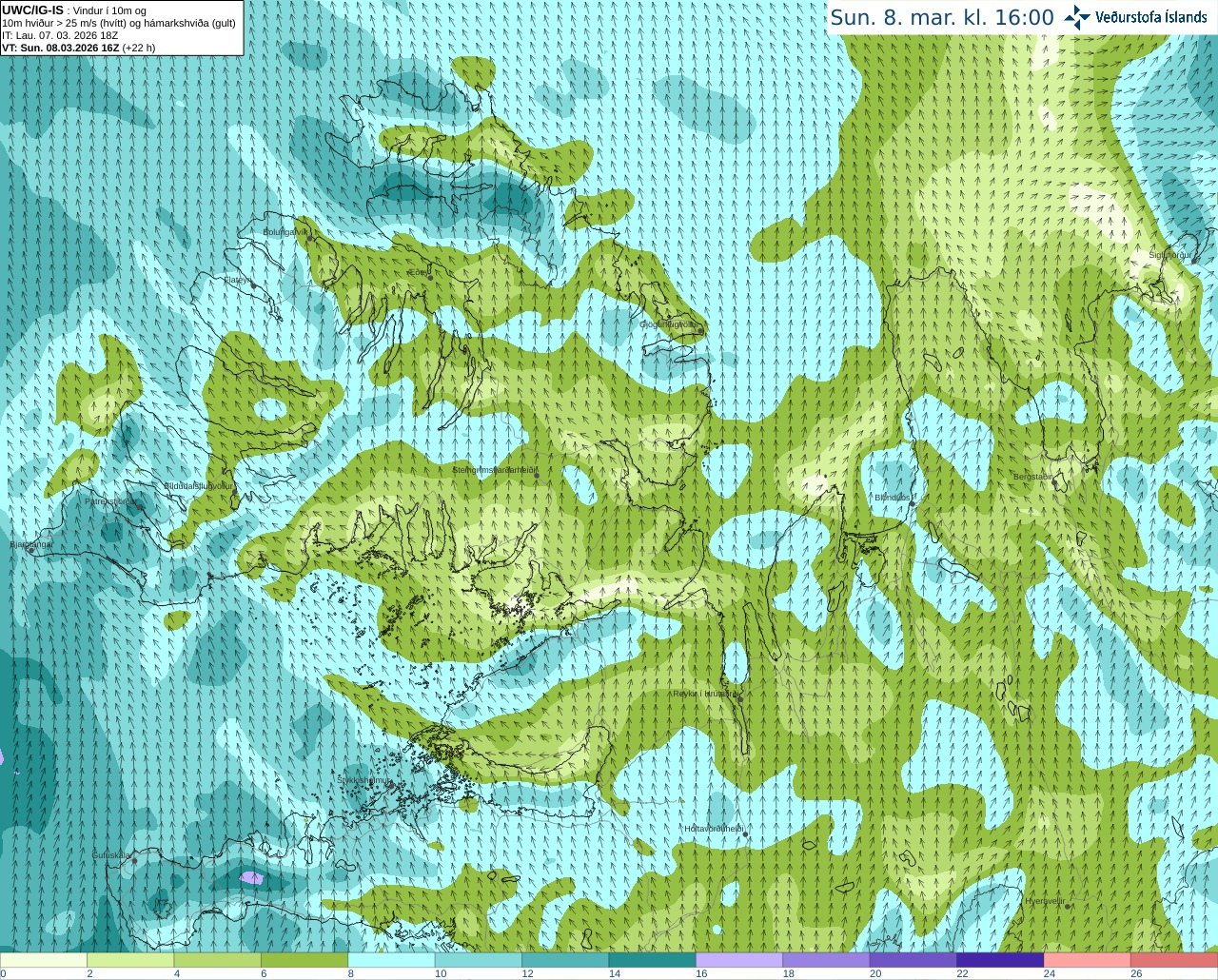The height and width of the screenshot is (980, 1218).
Task: Click the Hveravellir station label
Action: click(1045, 901)
